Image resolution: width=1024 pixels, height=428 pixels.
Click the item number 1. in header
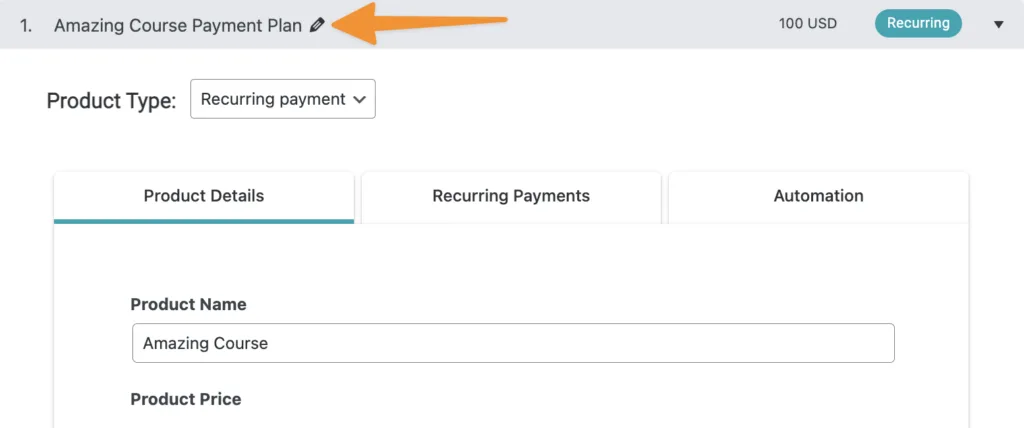click(28, 26)
